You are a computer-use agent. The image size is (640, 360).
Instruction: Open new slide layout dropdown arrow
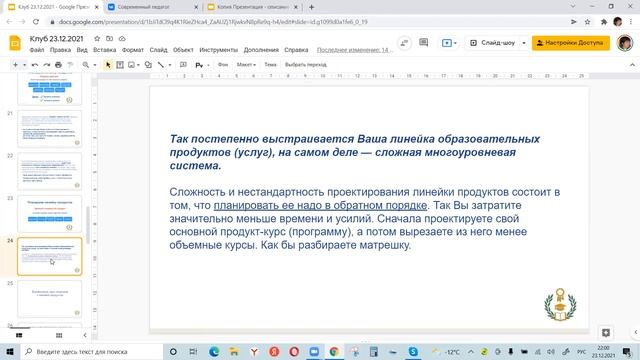tap(24, 65)
